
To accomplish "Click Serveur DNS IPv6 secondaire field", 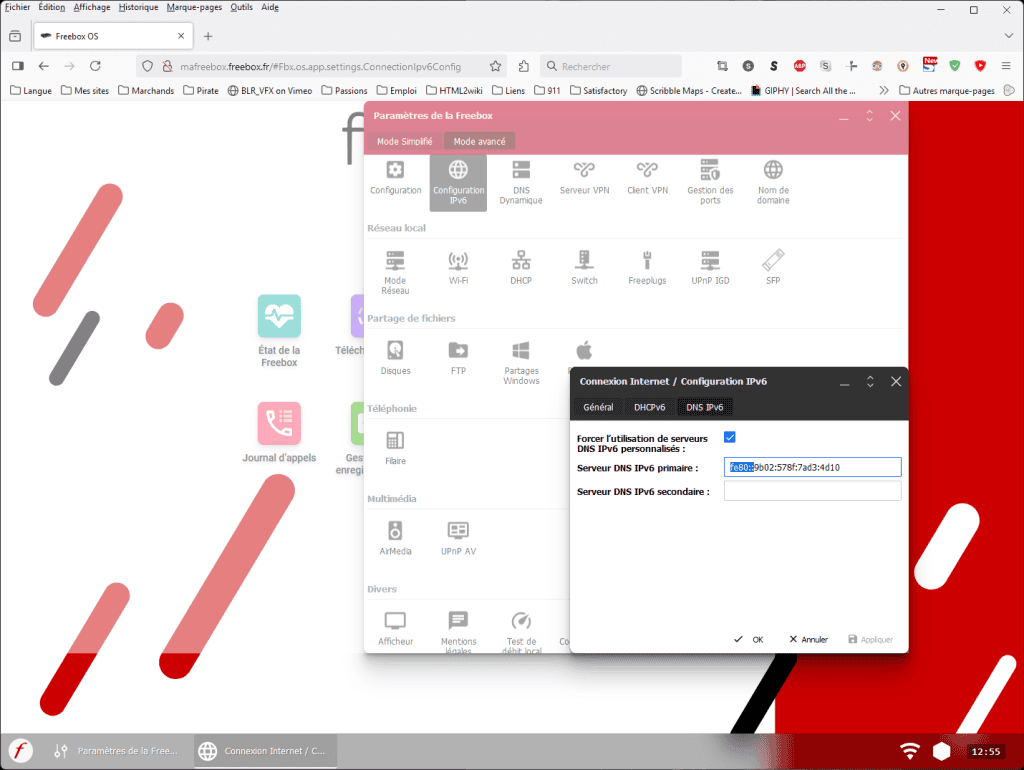I will click(x=812, y=491).
